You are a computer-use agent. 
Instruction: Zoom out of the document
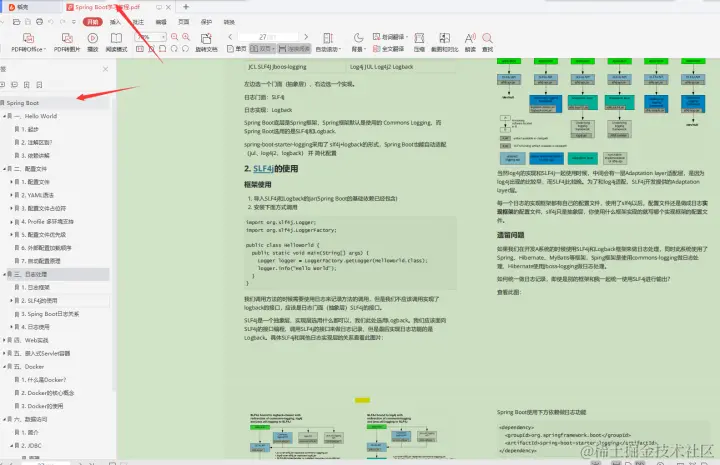click(x=174, y=37)
